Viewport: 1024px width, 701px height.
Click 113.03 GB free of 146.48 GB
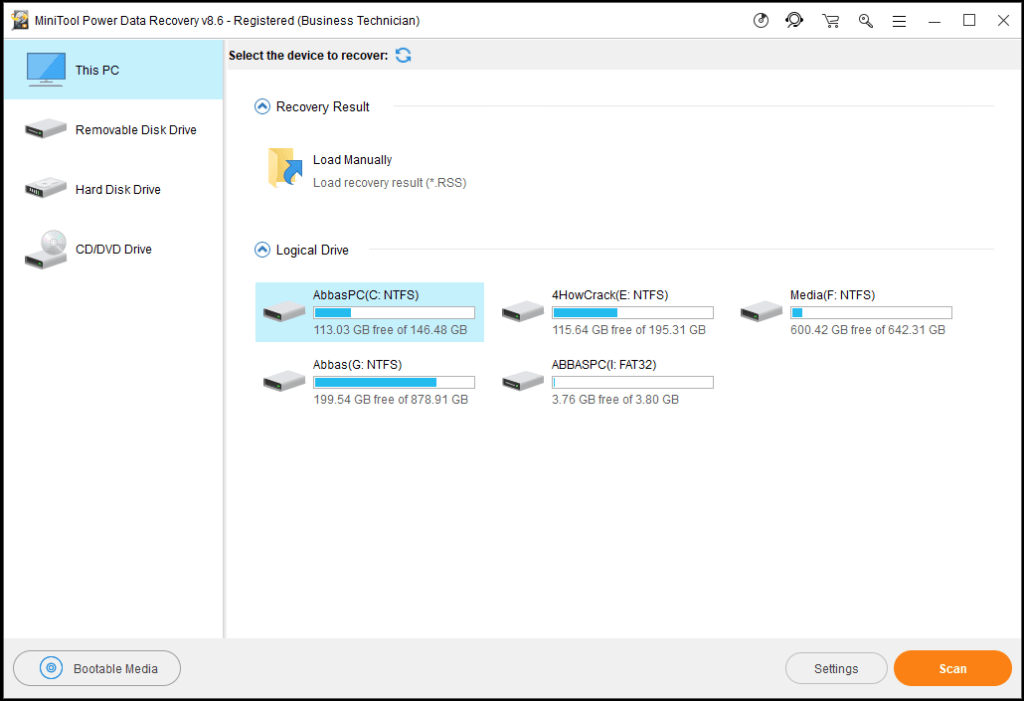tap(390, 329)
